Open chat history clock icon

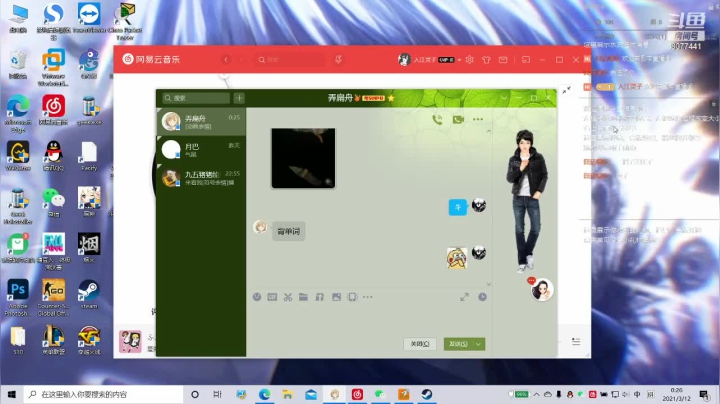(x=482, y=297)
